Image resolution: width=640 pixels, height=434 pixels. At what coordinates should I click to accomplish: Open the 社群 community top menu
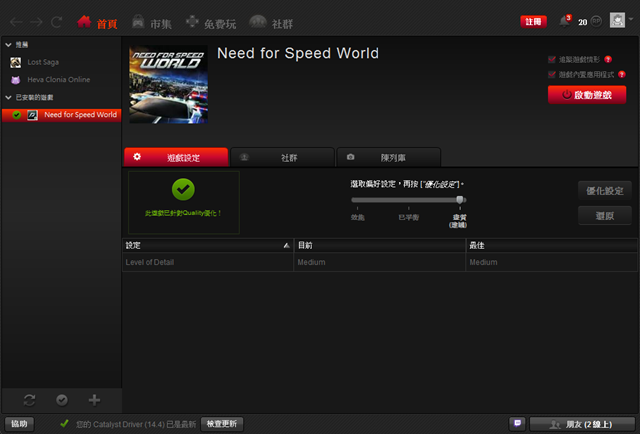click(271, 22)
